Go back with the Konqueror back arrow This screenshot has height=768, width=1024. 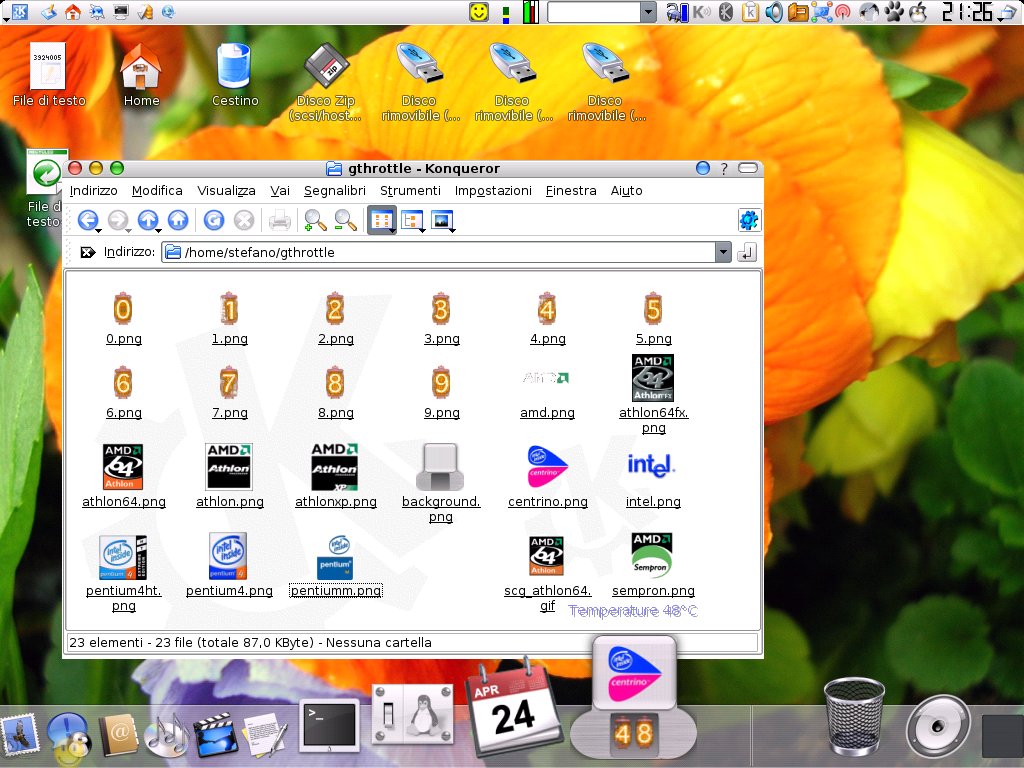88,220
